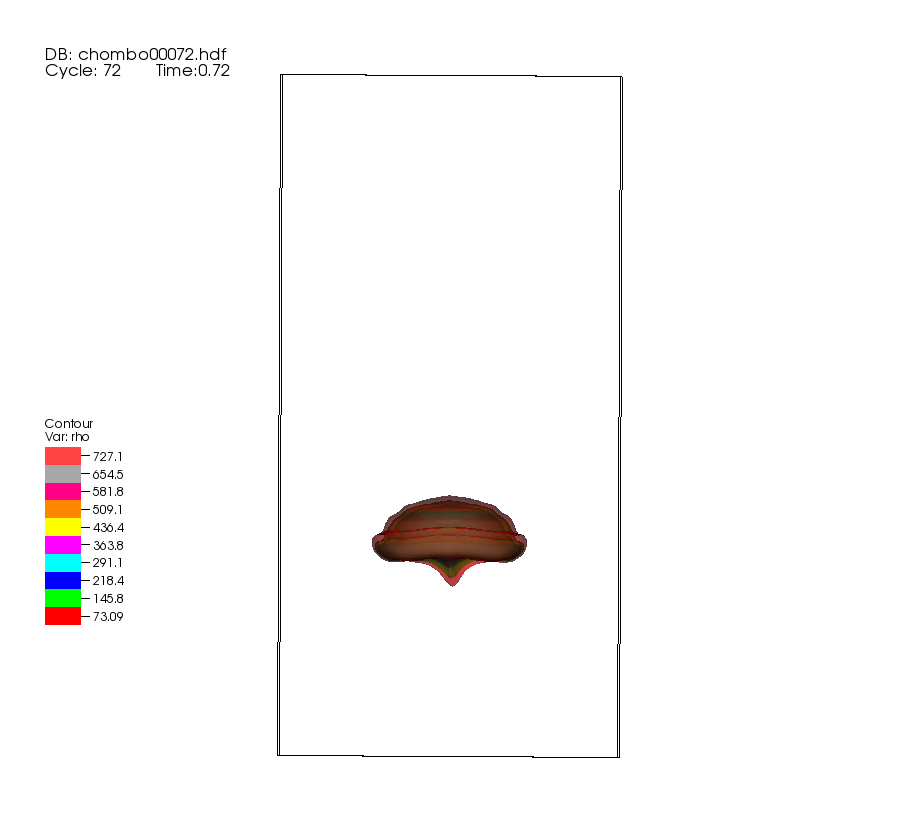Click the Contour legend title
This screenshot has width=900, height=832.
69,423
